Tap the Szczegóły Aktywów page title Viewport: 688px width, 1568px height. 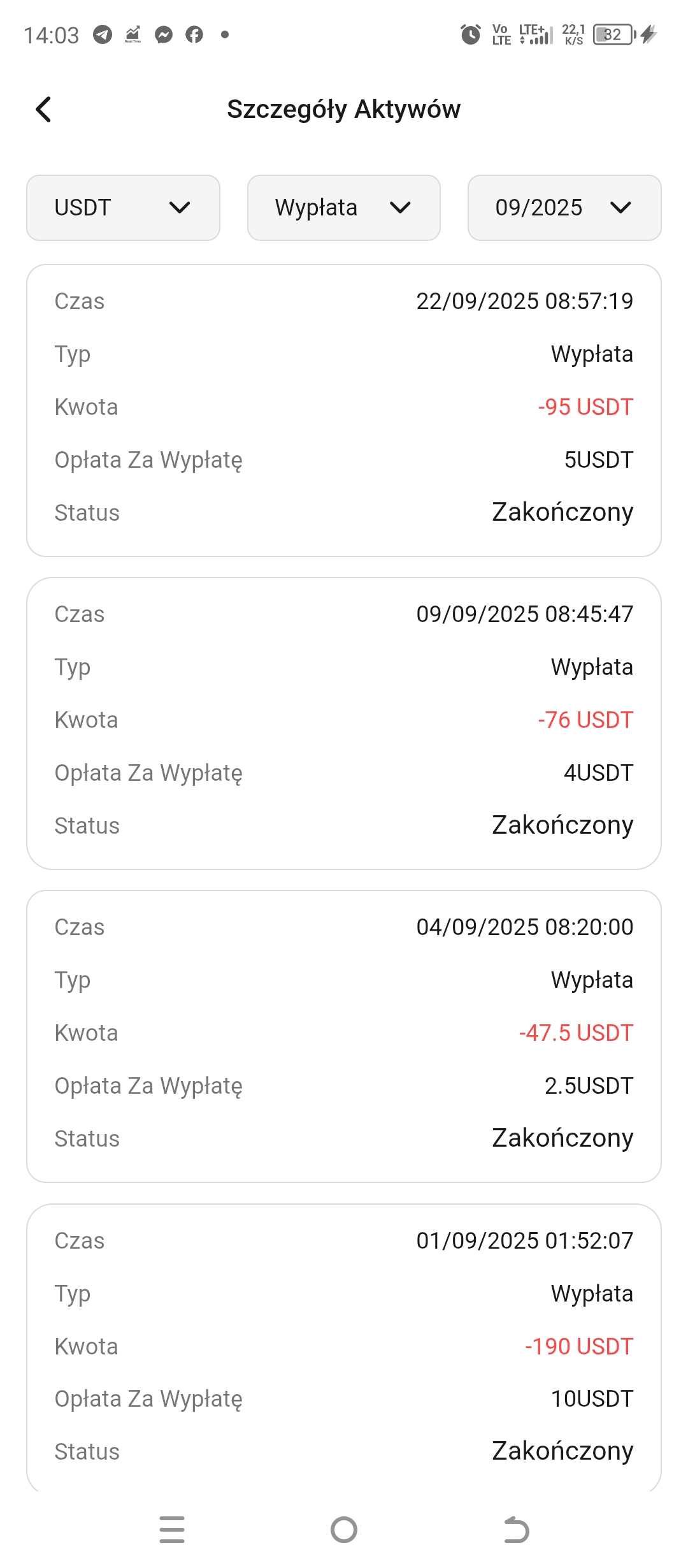(343, 109)
